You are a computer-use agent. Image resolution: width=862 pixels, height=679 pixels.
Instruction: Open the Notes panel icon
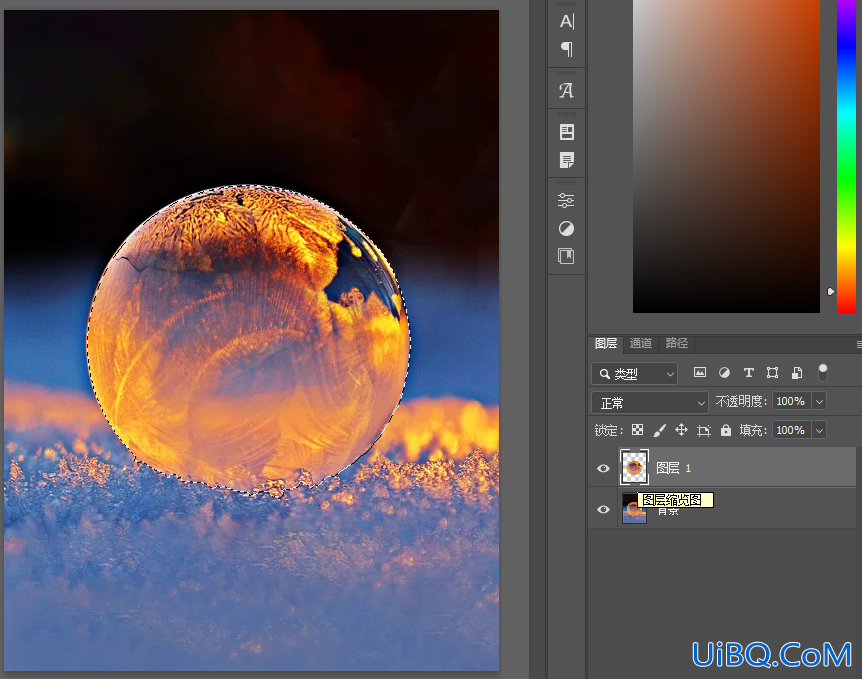click(566, 160)
